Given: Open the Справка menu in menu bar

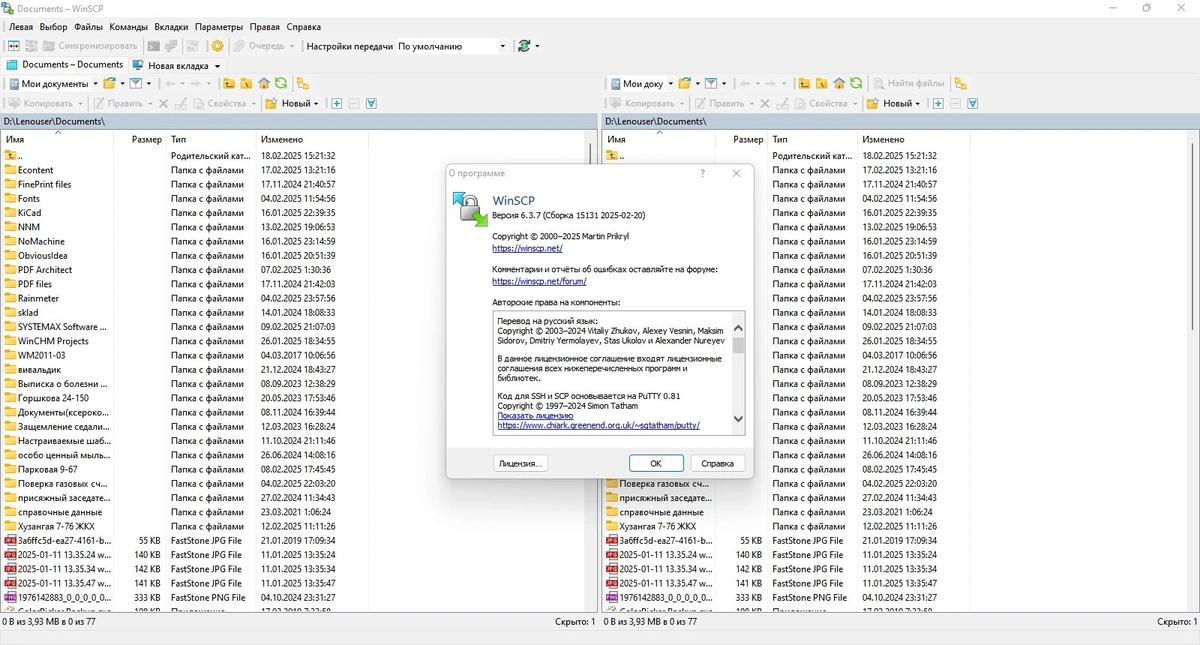Looking at the screenshot, I should pos(303,27).
